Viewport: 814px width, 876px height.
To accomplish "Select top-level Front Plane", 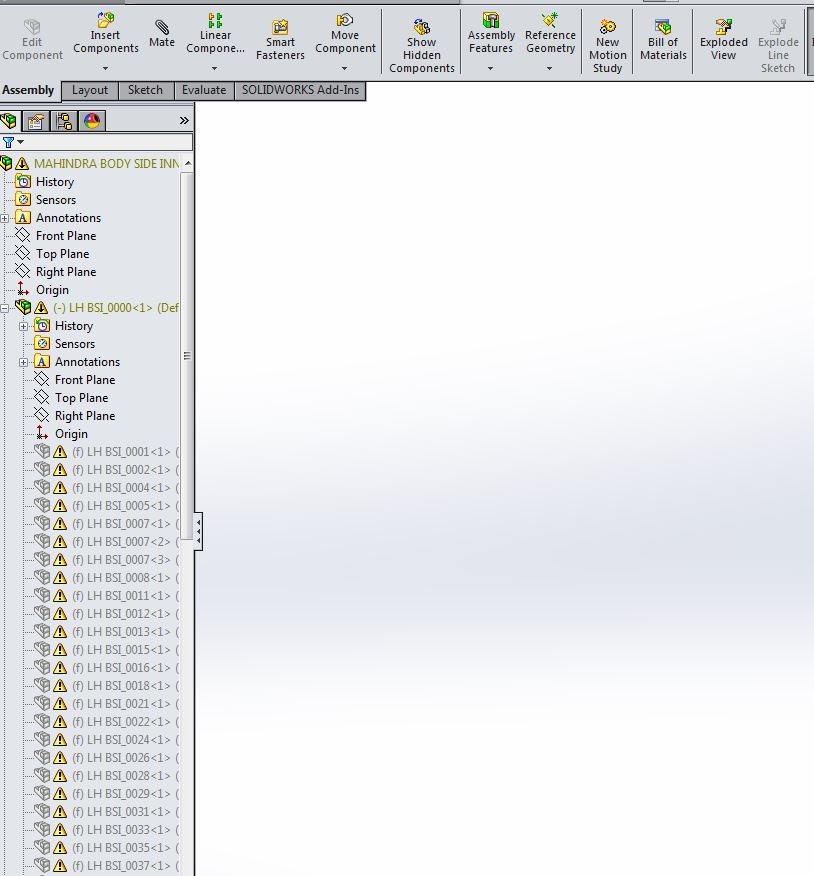I will (66, 236).
